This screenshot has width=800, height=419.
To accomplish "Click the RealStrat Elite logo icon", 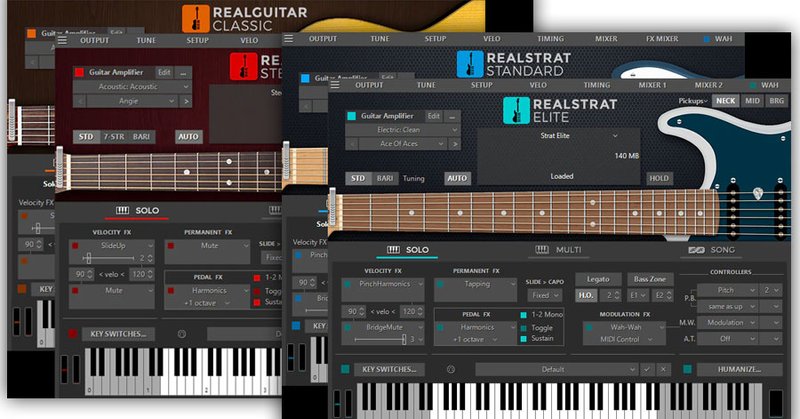I will click(516, 110).
